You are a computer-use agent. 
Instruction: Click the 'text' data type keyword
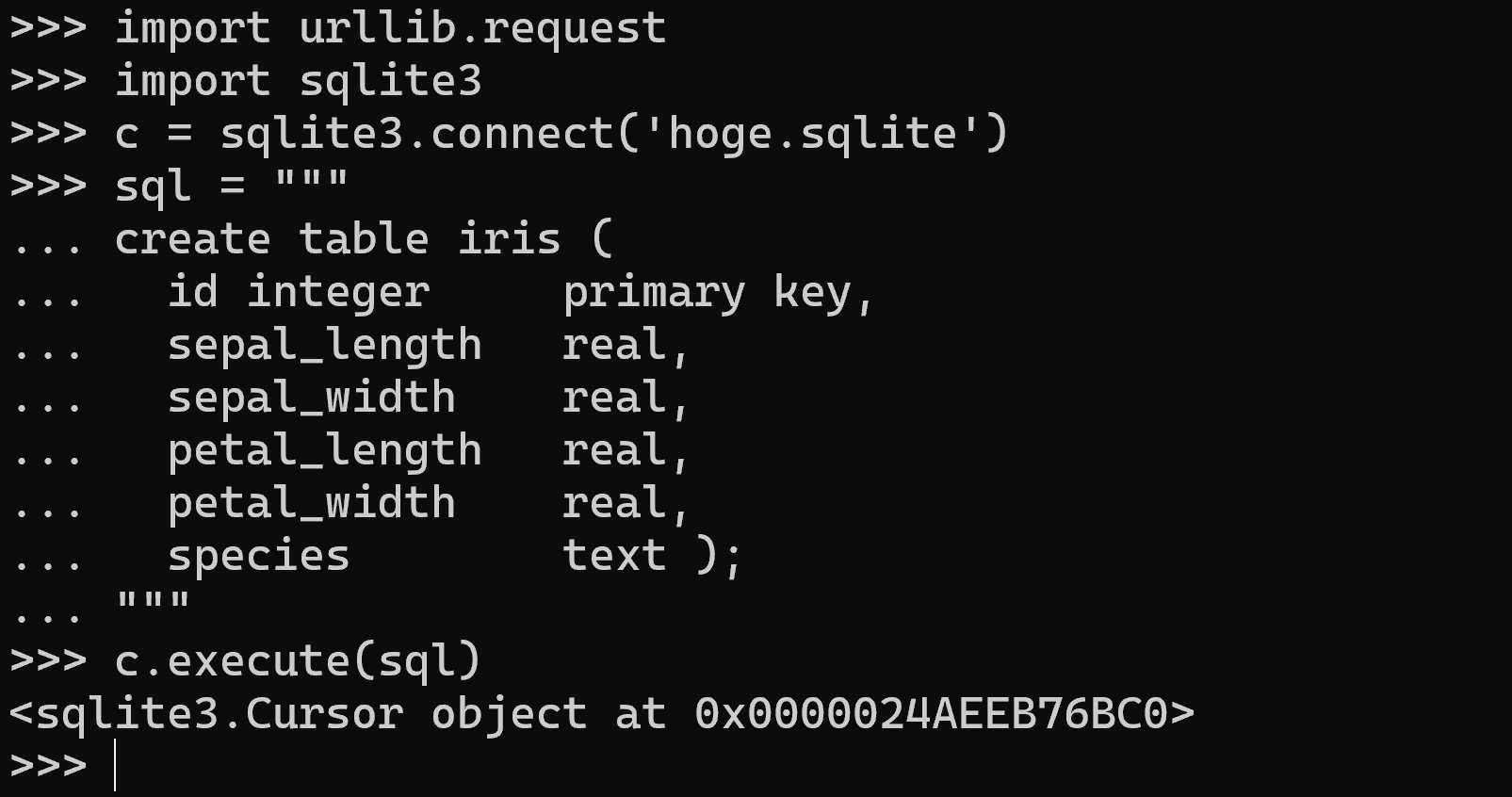coord(614,556)
